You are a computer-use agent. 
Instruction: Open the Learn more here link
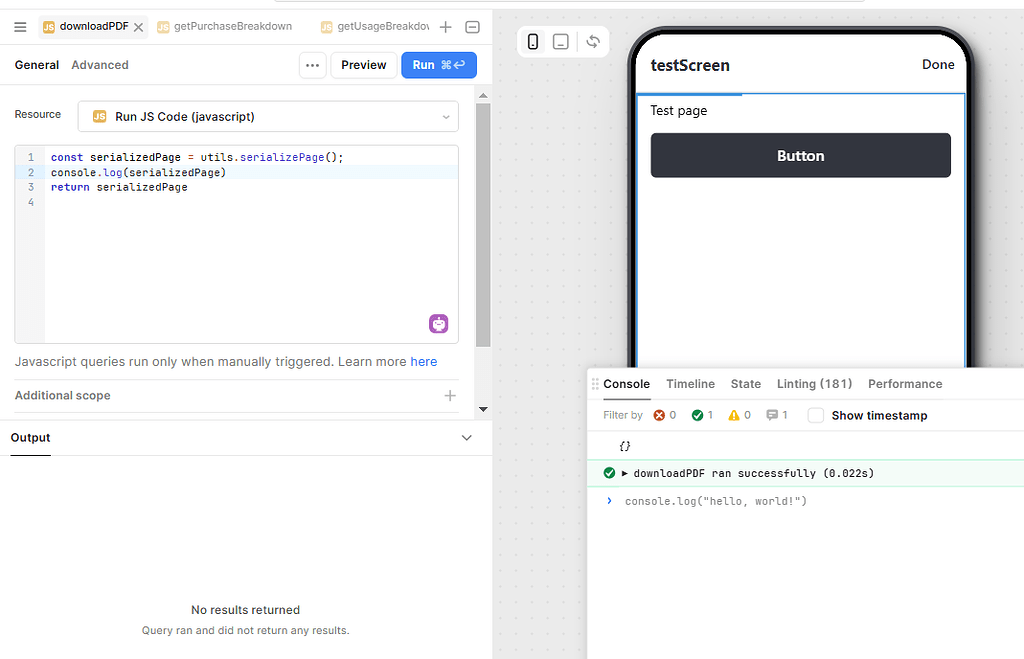coord(423,361)
